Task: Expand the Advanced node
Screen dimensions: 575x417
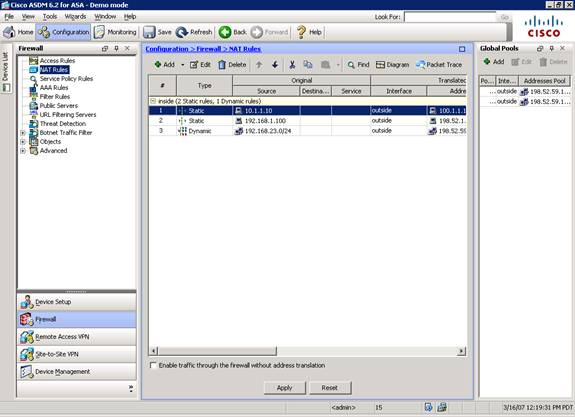Action: pyautogui.click(x=23, y=151)
